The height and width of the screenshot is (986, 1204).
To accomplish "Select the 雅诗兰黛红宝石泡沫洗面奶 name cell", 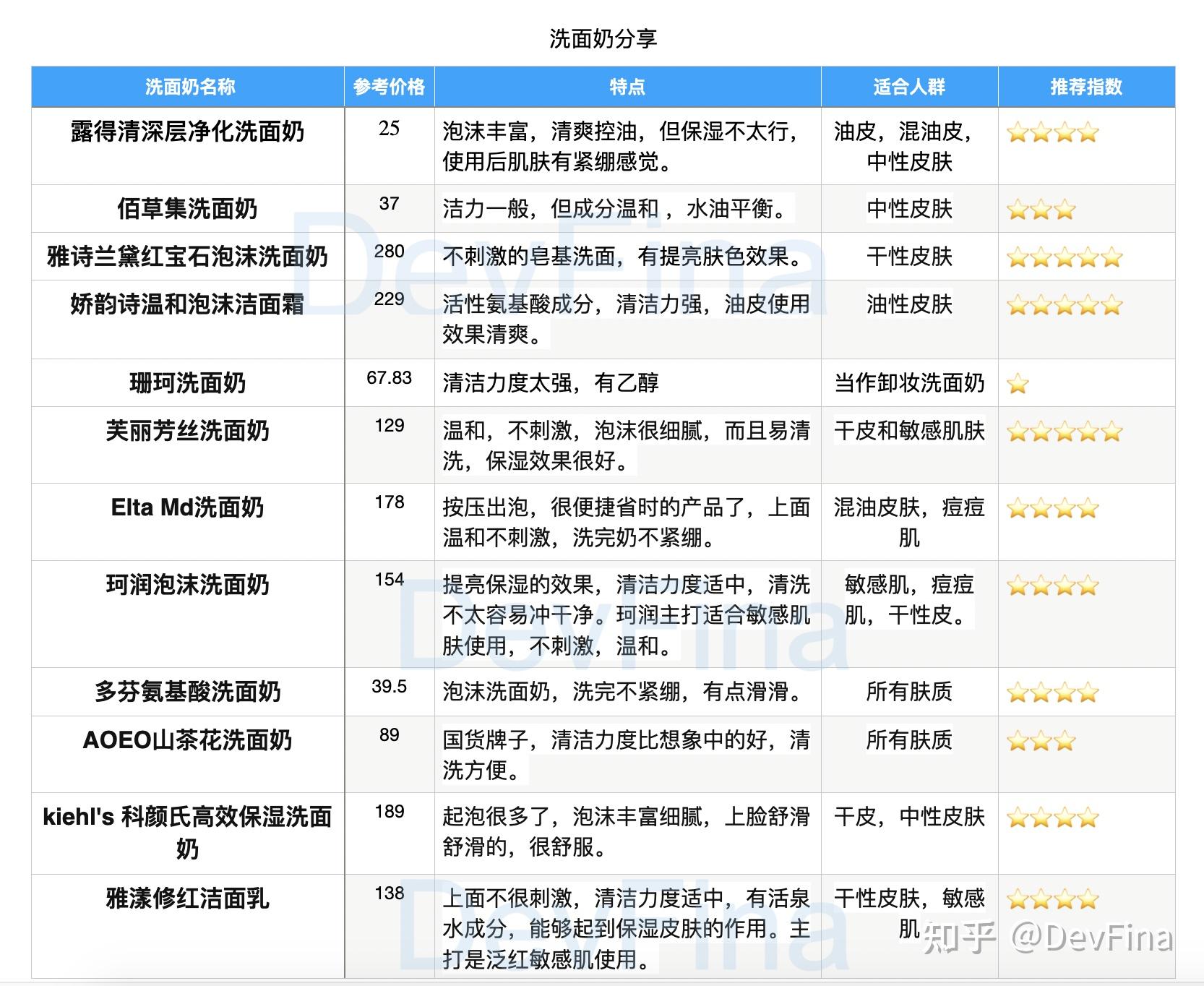I will pyautogui.click(x=188, y=257).
